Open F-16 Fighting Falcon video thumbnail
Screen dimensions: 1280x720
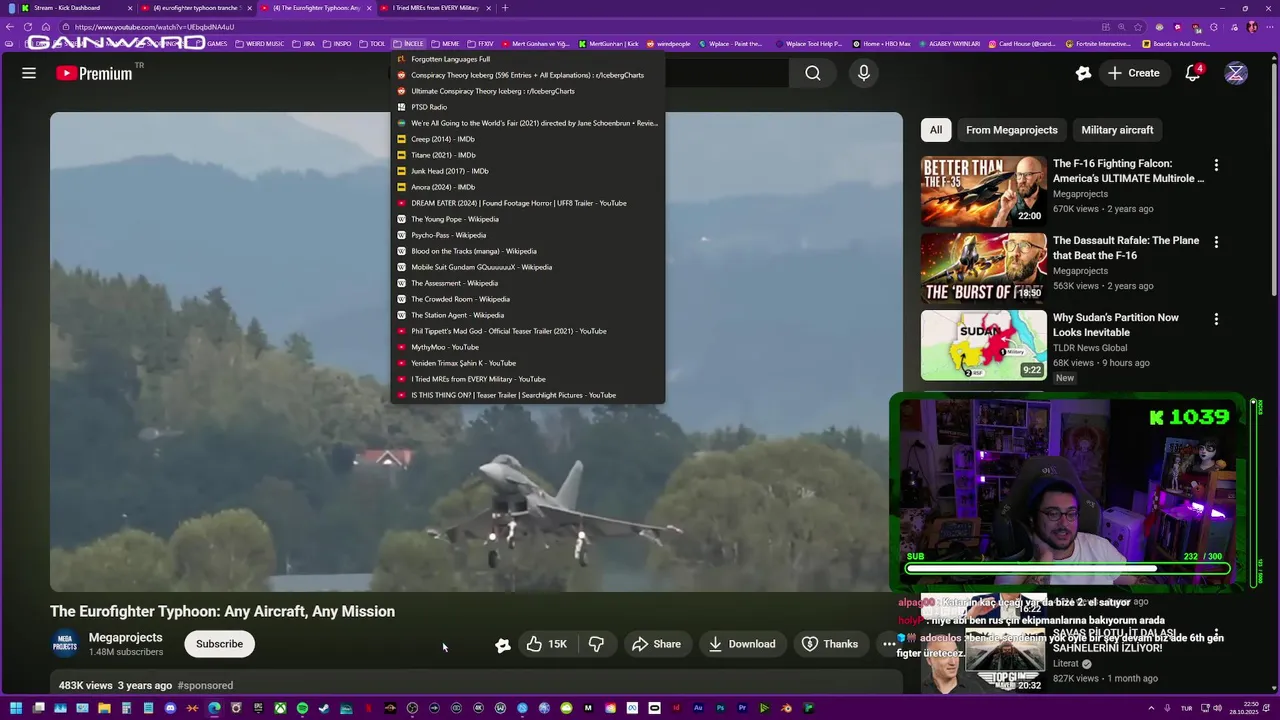(984, 191)
